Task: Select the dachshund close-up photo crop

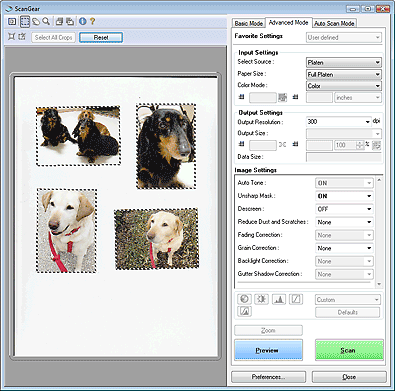Action: (x=166, y=146)
